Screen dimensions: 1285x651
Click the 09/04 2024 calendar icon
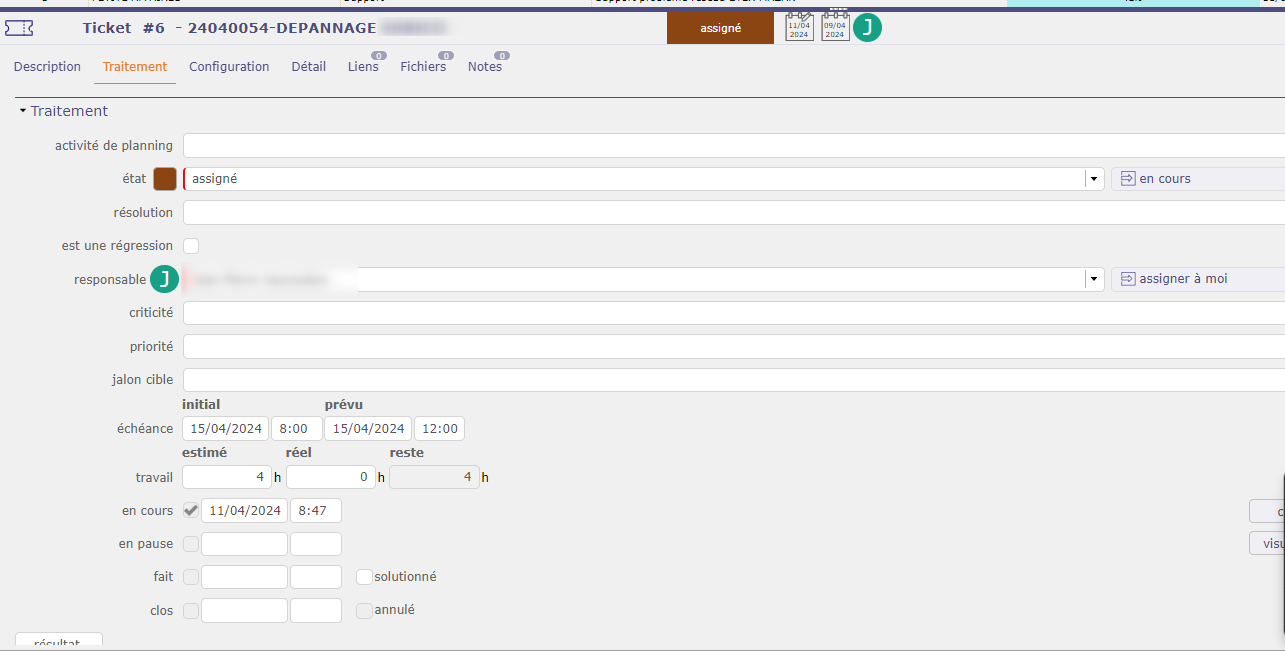[835, 27]
